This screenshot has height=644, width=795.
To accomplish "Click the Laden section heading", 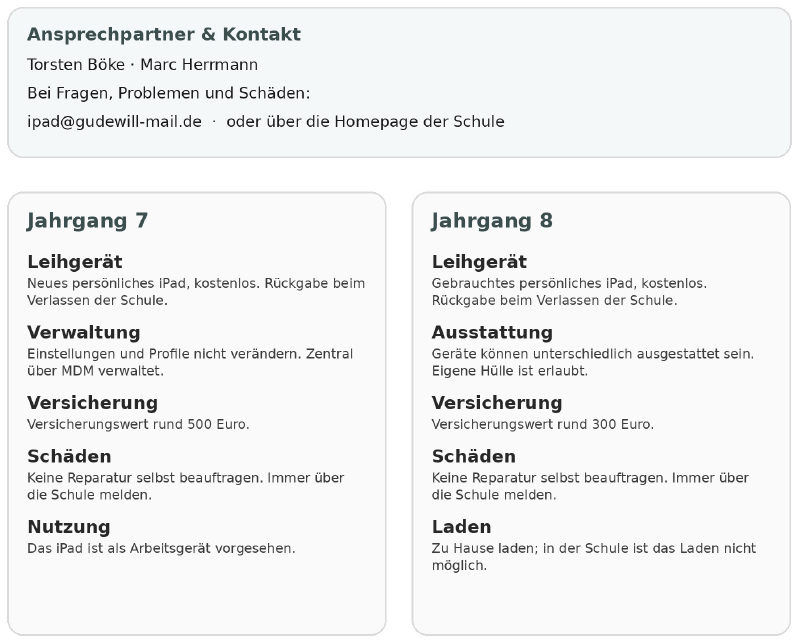I will [x=461, y=526].
